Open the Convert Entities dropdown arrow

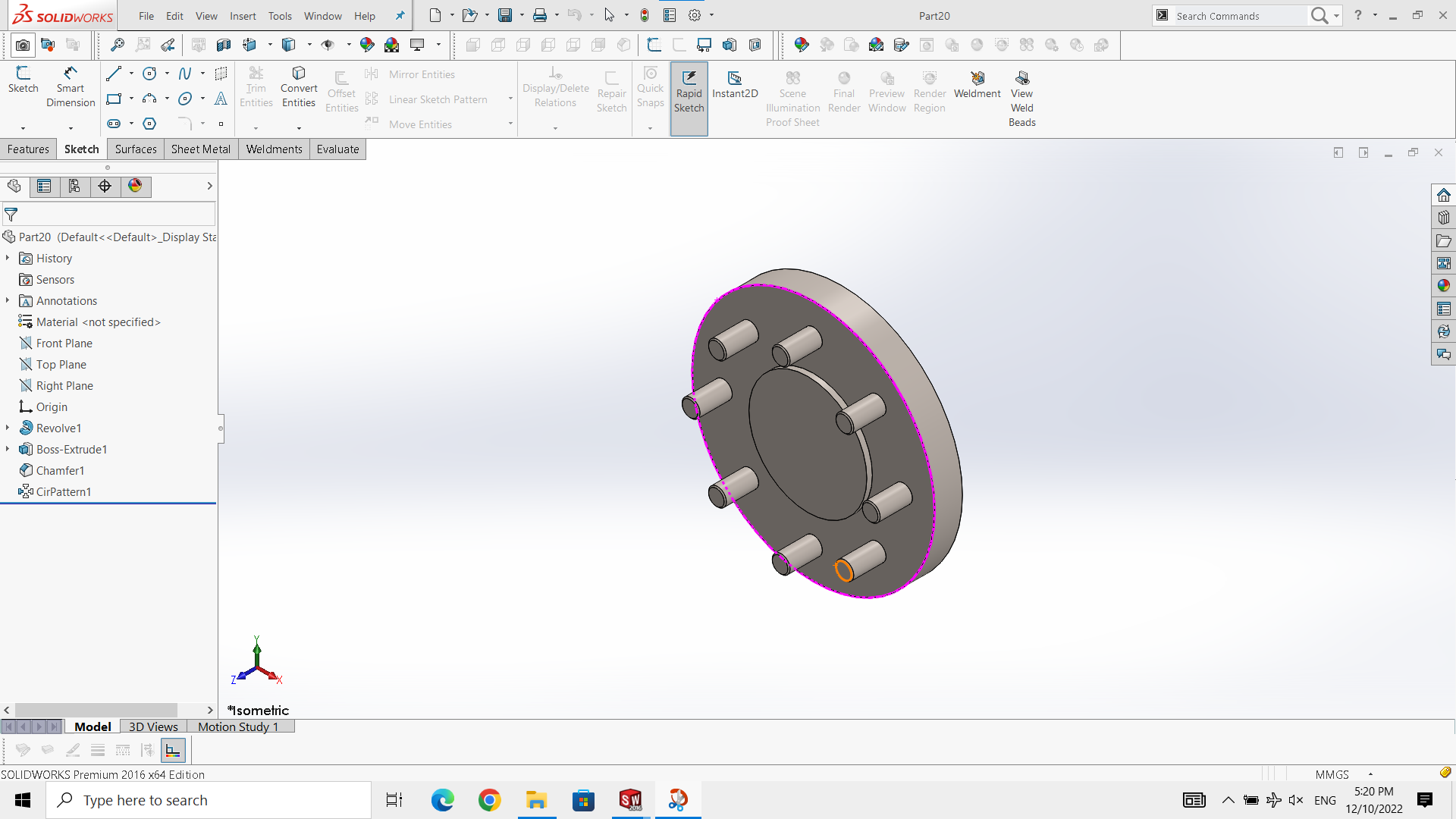pyautogui.click(x=299, y=128)
